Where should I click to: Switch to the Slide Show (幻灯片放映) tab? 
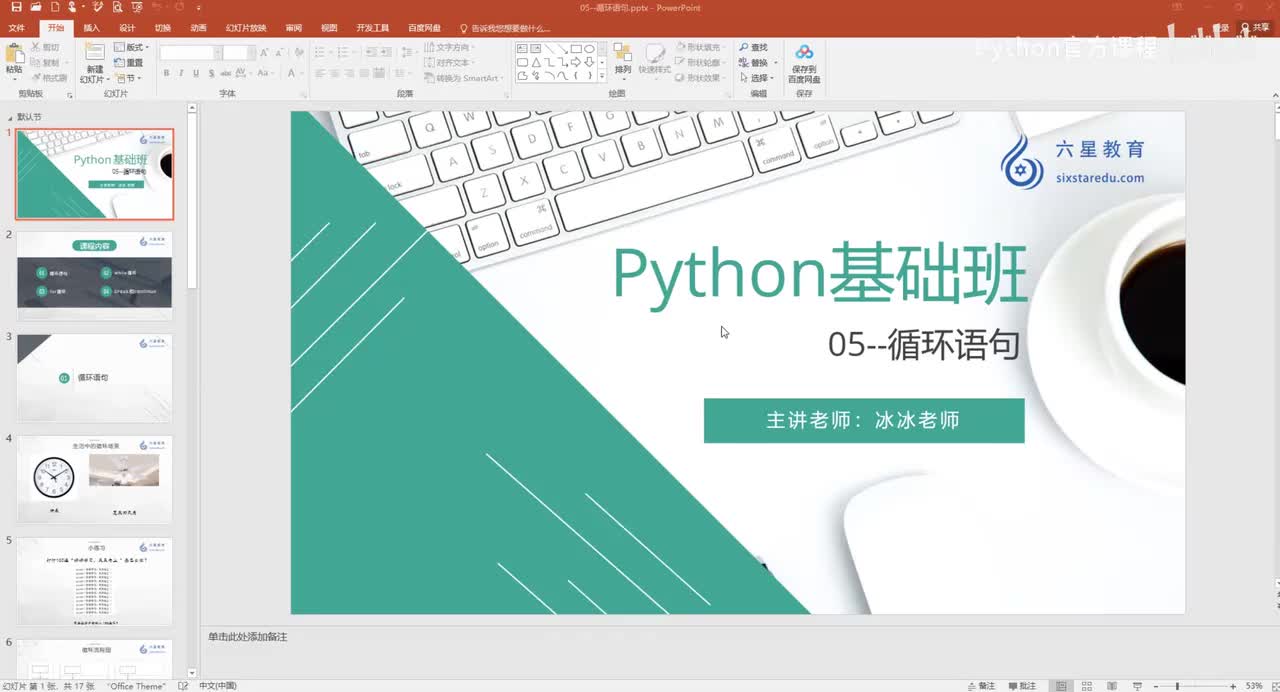pyautogui.click(x=246, y=28)
